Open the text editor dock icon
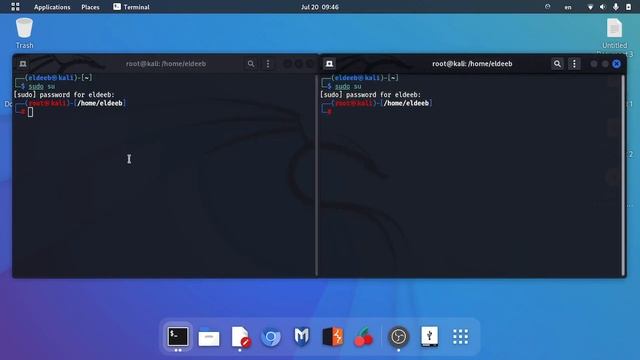 (x=240, y=337)
